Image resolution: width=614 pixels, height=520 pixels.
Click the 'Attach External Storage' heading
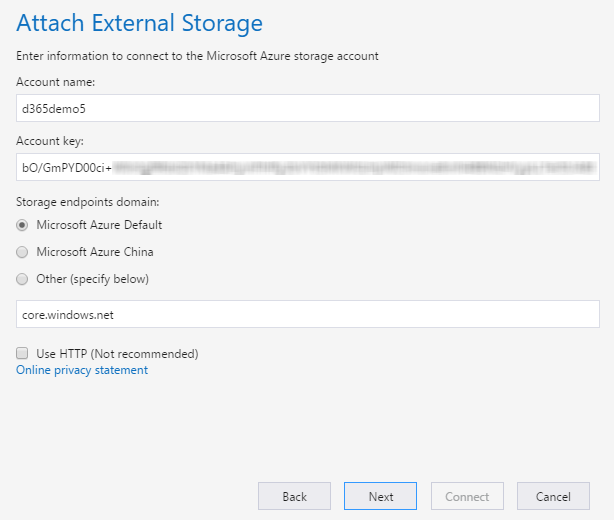coord(140,23)
